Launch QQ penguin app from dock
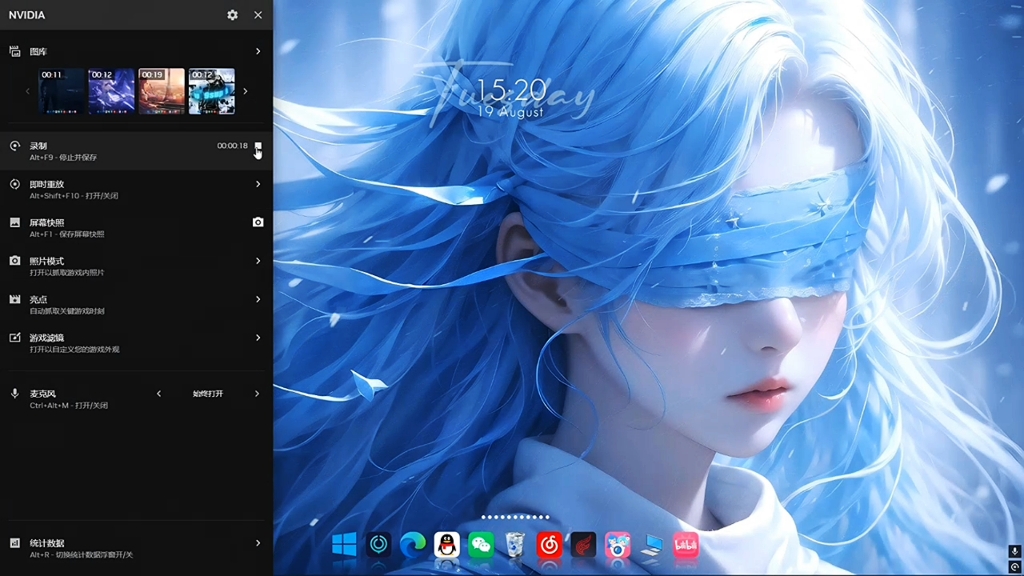 coord(447,544)
